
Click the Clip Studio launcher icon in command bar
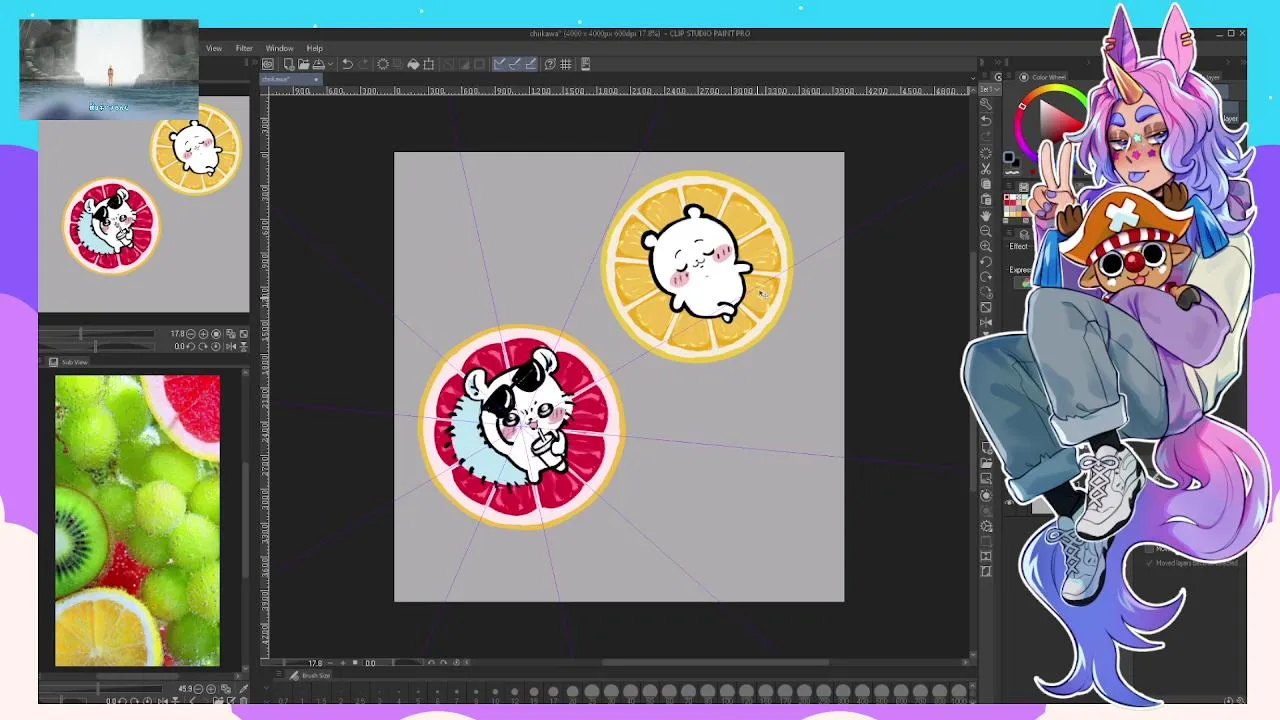click(x=268, y=64)
